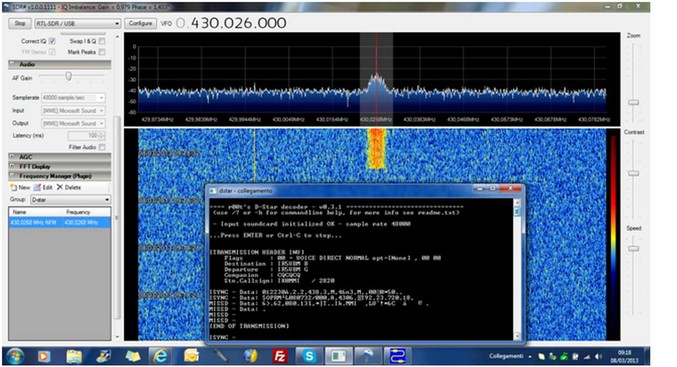
Task: Expand the AGC section header
Action: tap(60, 157)
